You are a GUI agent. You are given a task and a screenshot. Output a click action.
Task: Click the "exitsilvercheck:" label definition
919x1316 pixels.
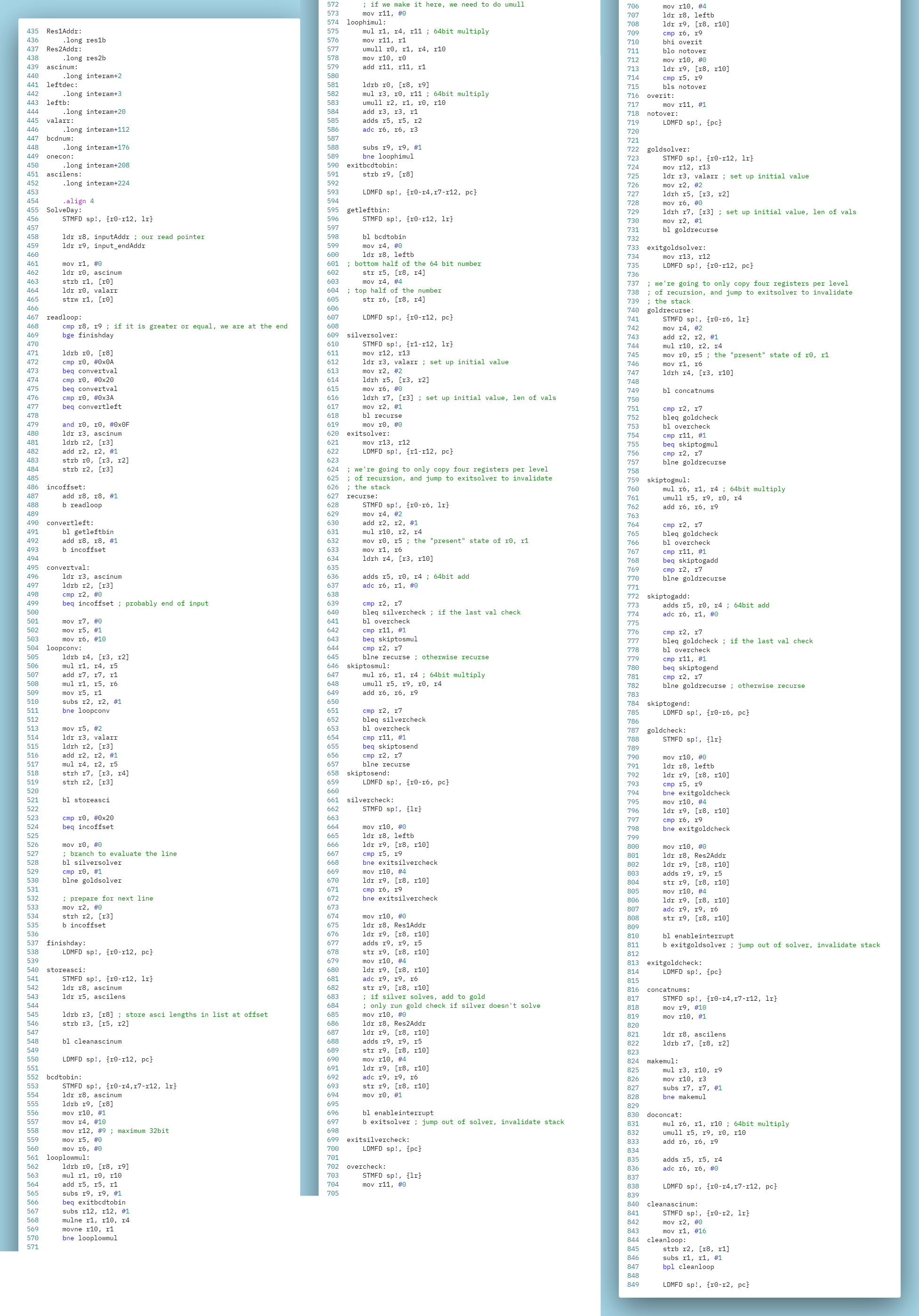click(378, 1140)
